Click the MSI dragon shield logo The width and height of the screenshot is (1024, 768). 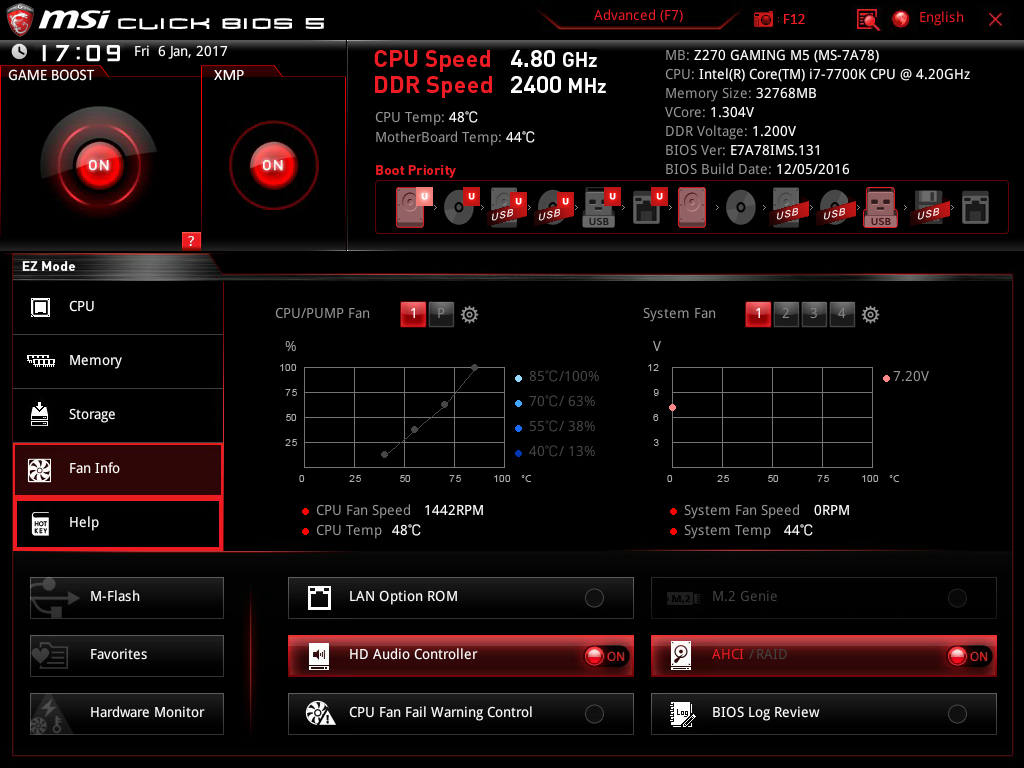tap(20, 20)
